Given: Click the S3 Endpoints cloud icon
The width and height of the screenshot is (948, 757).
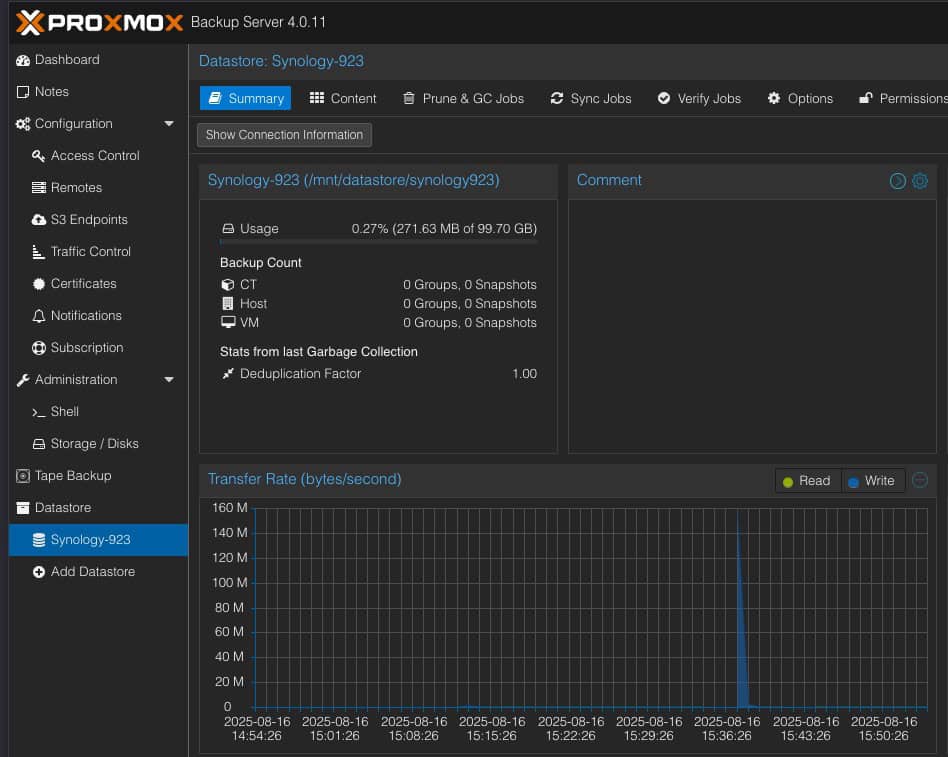Looking at the screenshot, I should 39,220.
